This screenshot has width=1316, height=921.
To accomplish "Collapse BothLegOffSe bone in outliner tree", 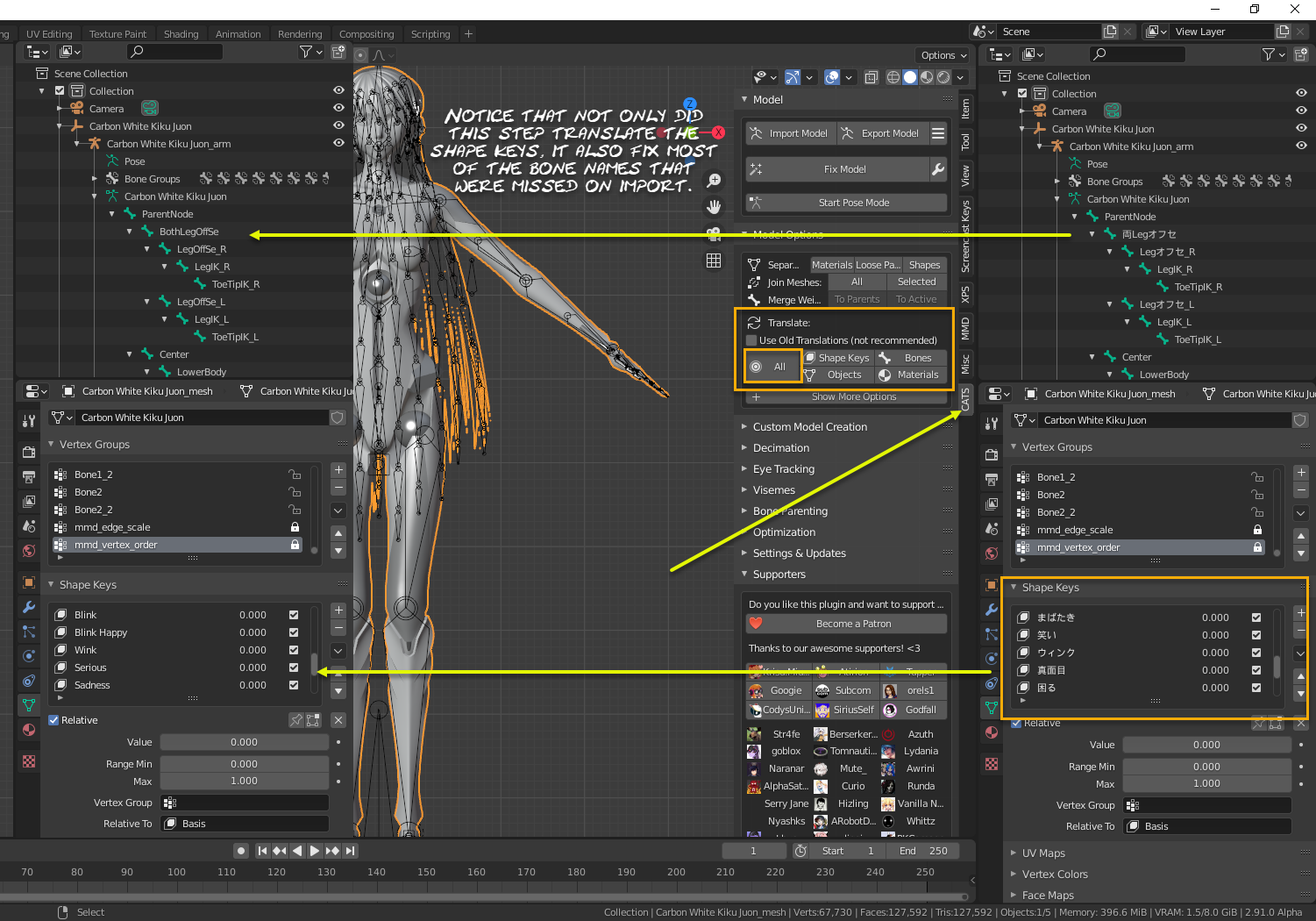I will pos(130,232).
